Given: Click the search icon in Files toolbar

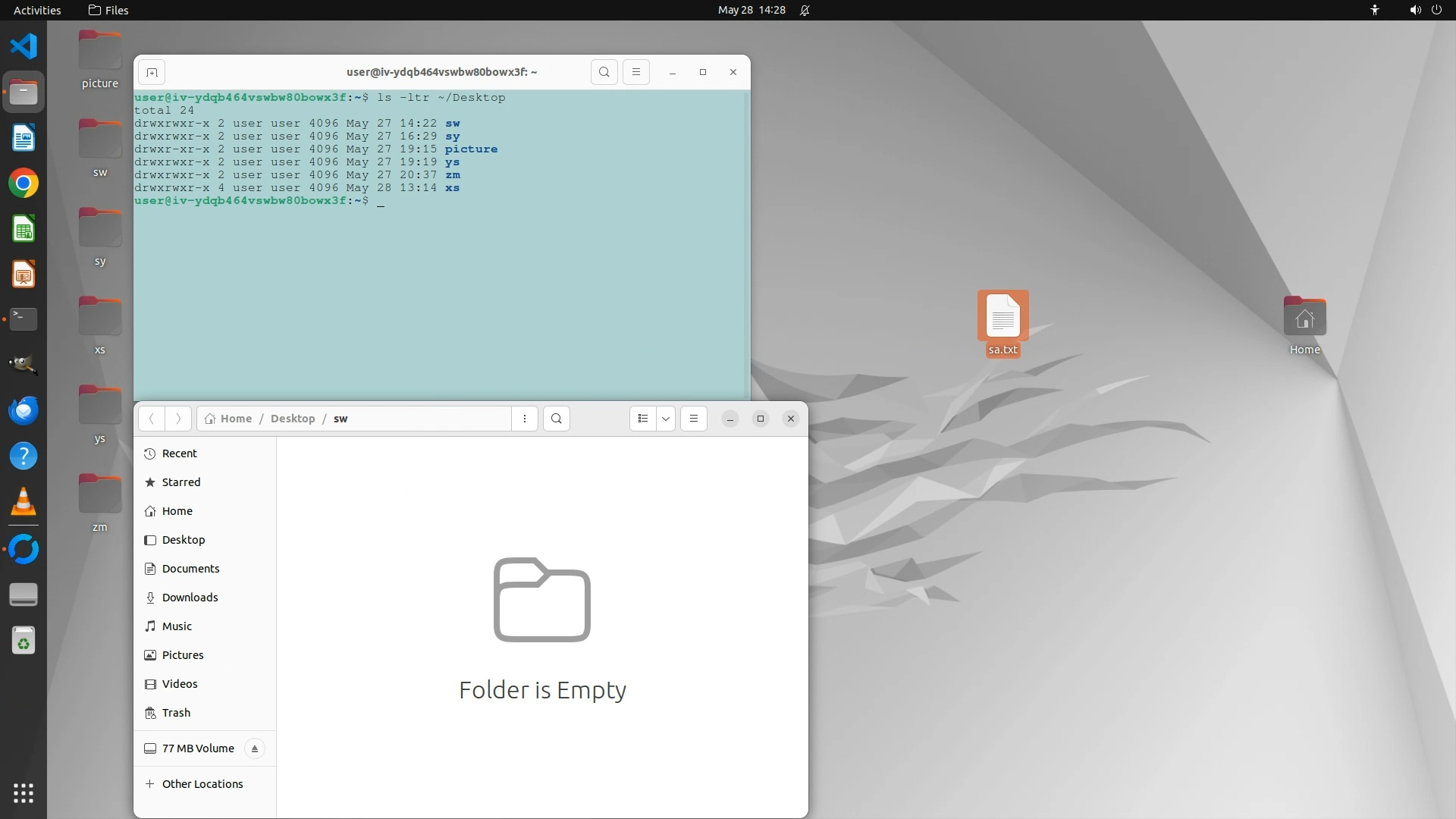Looking at the screenshot, I should point(557,419).
